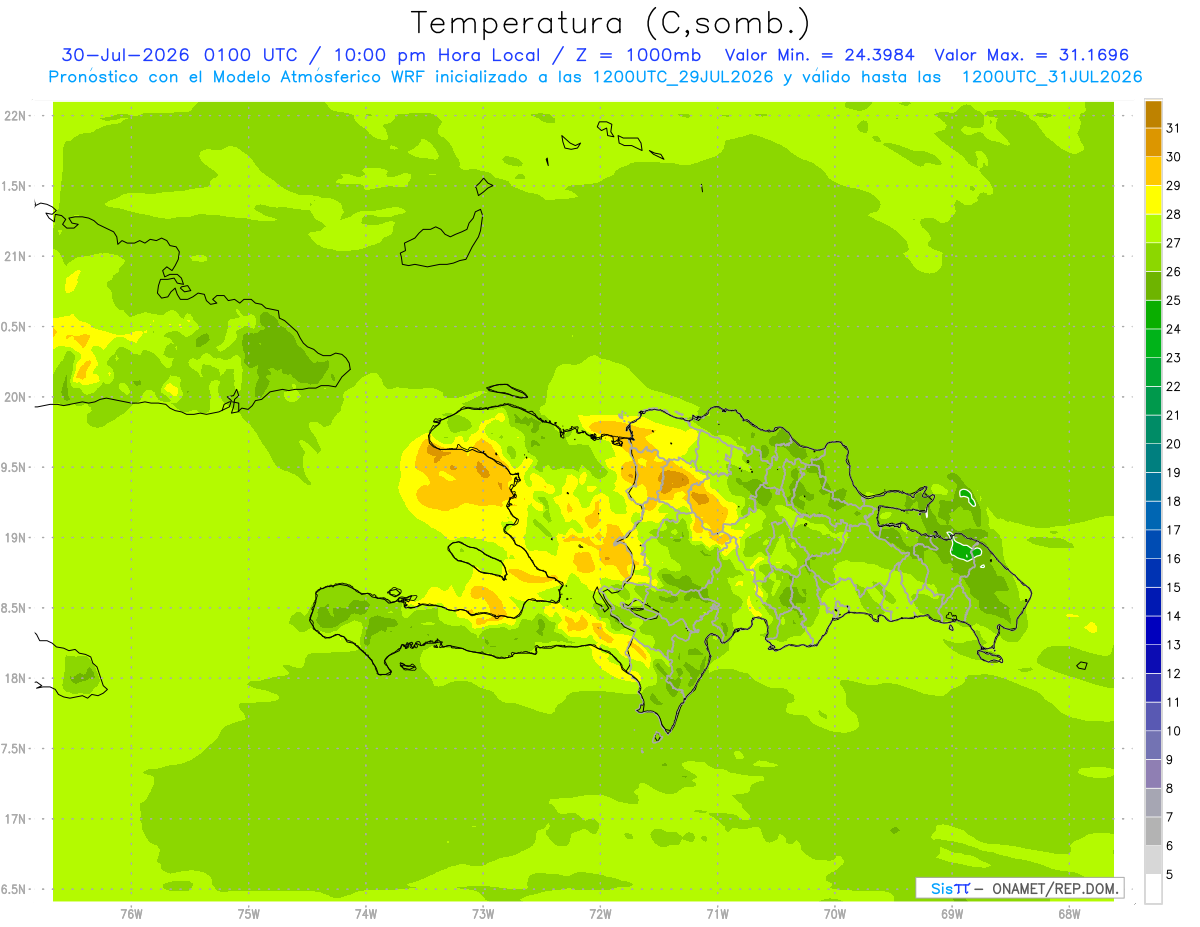Click the '70W' longitude axis label
The width and height of the screenshot is (1200, 927).
835,914
